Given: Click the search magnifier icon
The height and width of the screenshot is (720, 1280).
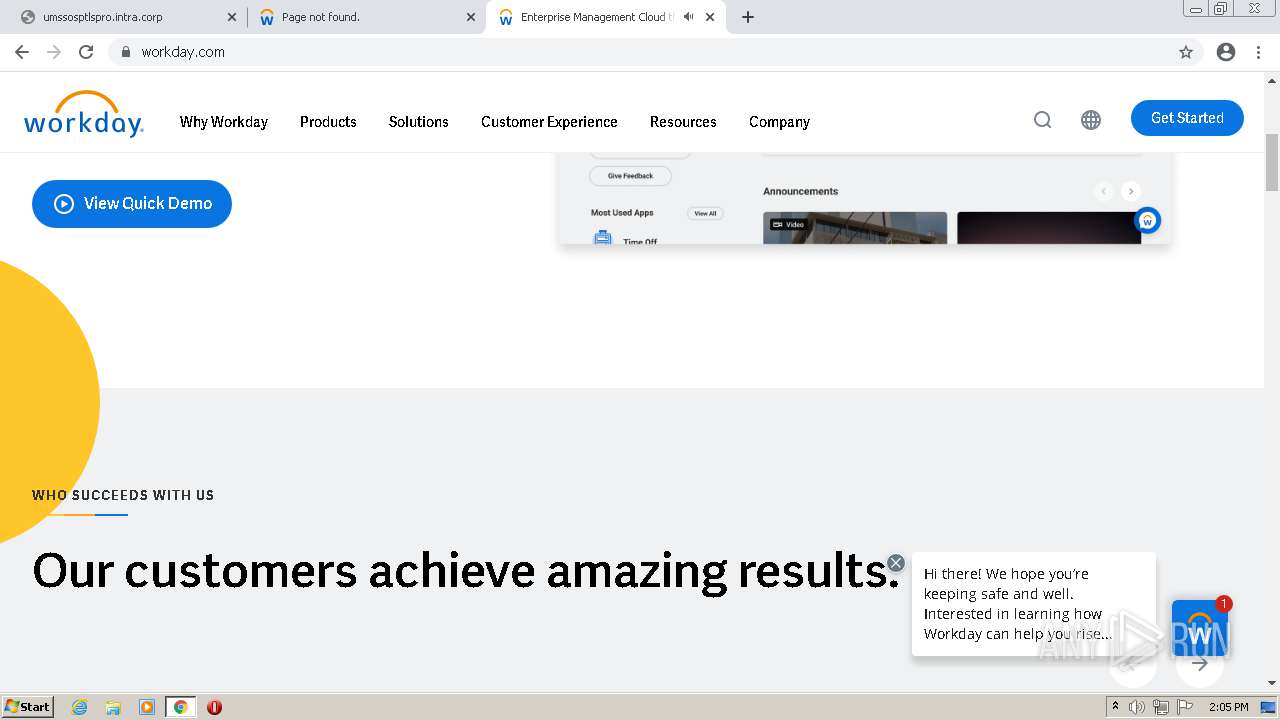Looking at the screenshot, I should (1042, 120).
